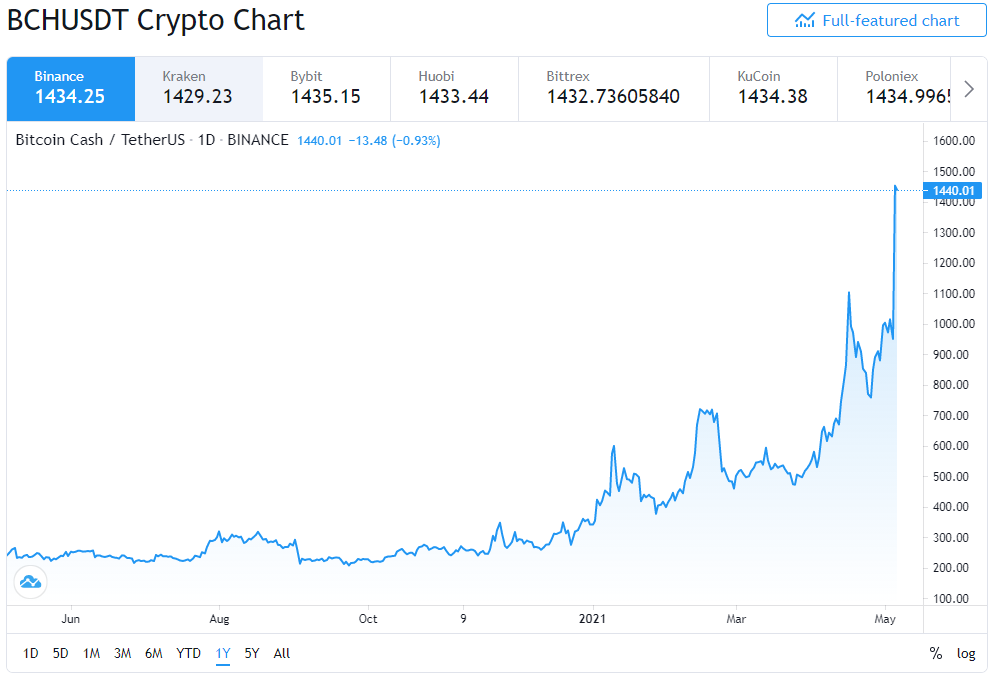Open the Binance exchange tab
This screenshot has width=992, height=684.
71,89
